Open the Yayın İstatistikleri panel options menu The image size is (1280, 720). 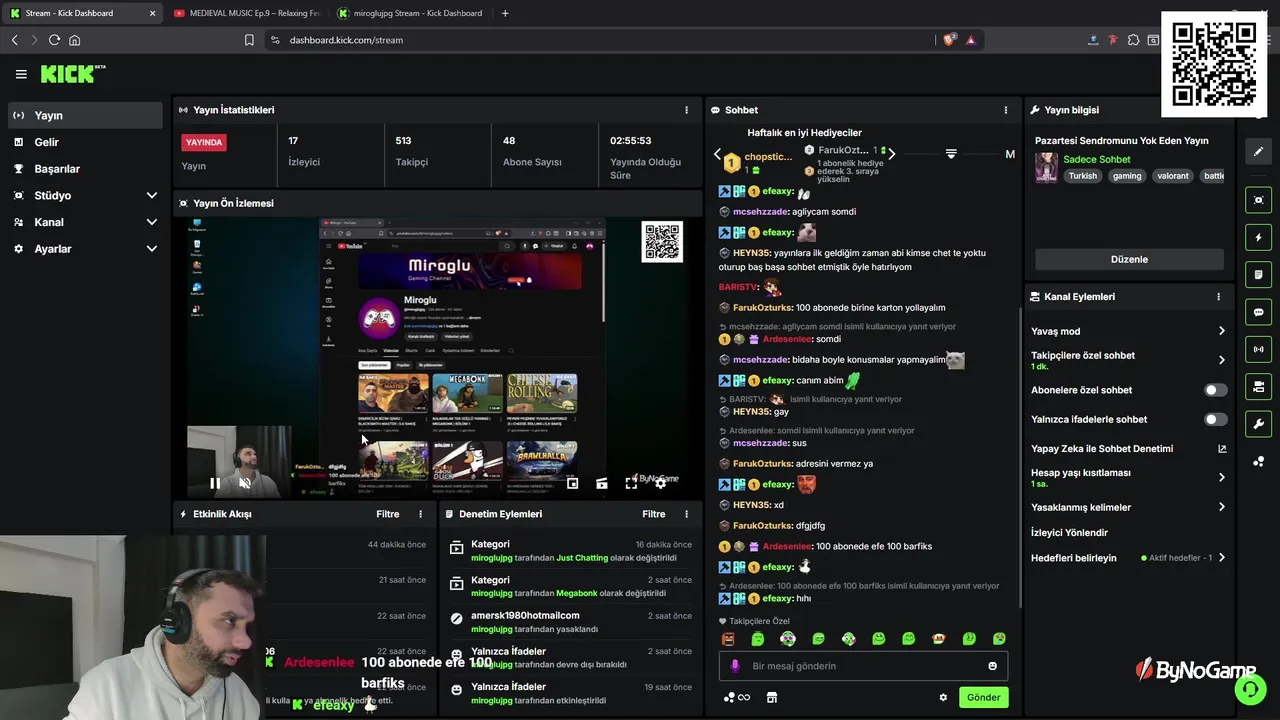click(x=686, y=110)
